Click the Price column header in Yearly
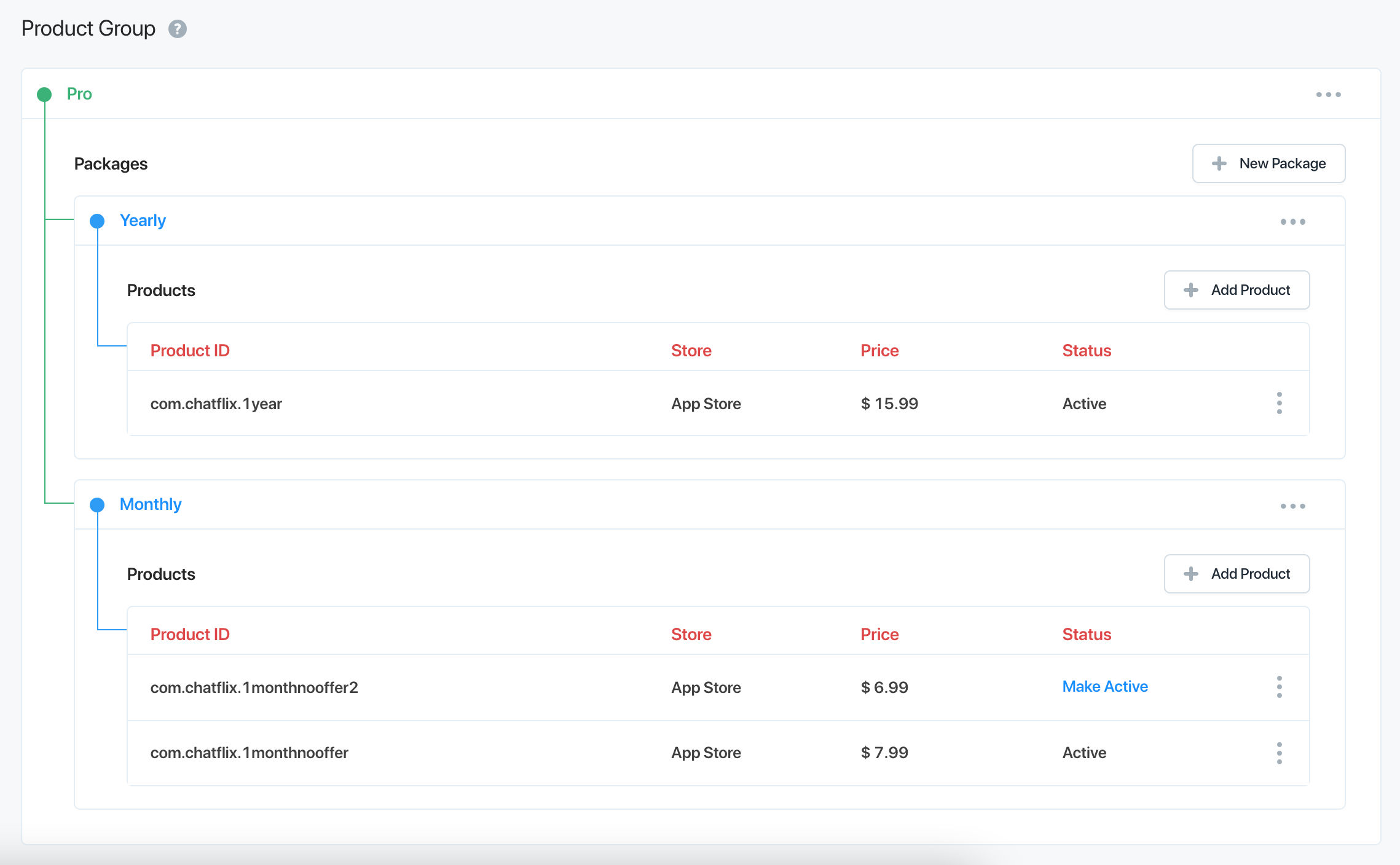1400x865 pixels. (x=879, y=351)
